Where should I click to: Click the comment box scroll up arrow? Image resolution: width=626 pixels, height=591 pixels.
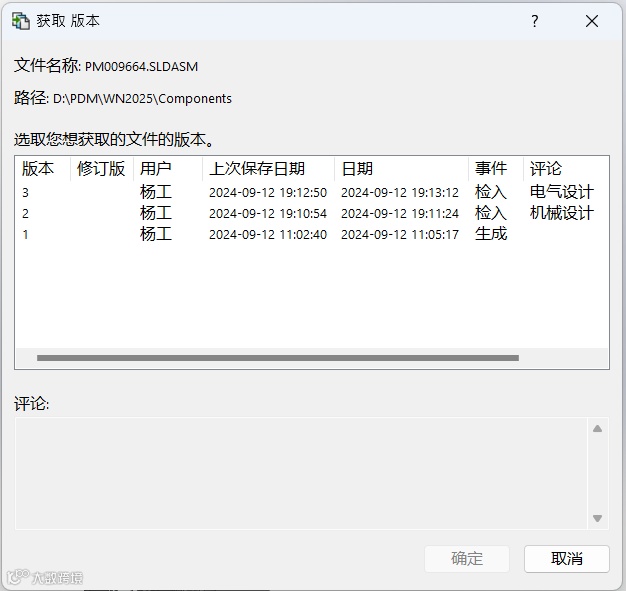coord(597,429)
